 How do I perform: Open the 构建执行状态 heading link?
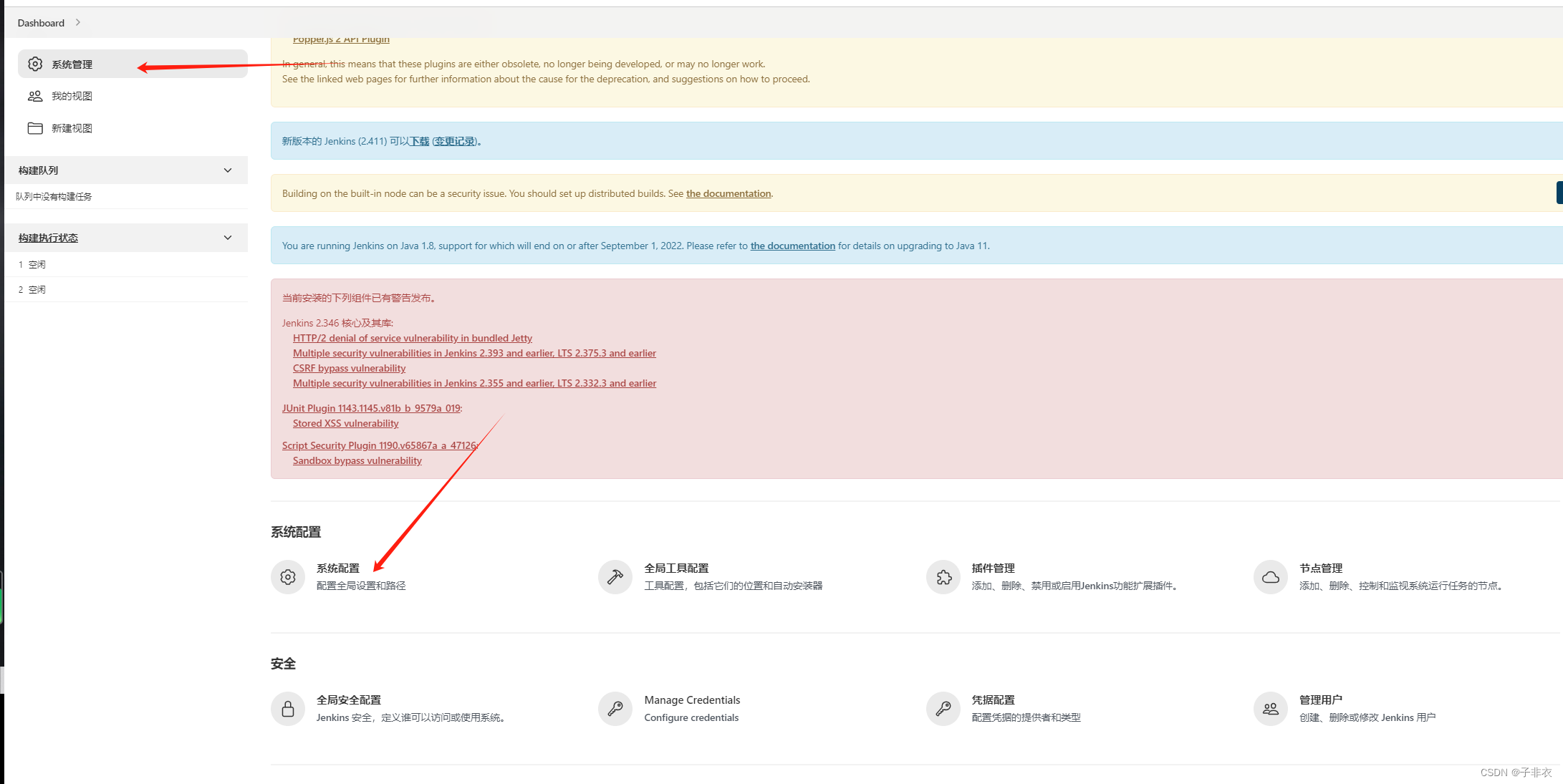48,238
